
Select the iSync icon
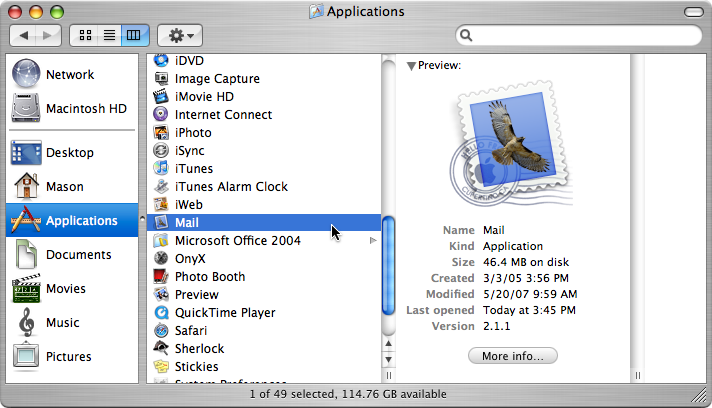pos(161,151)
